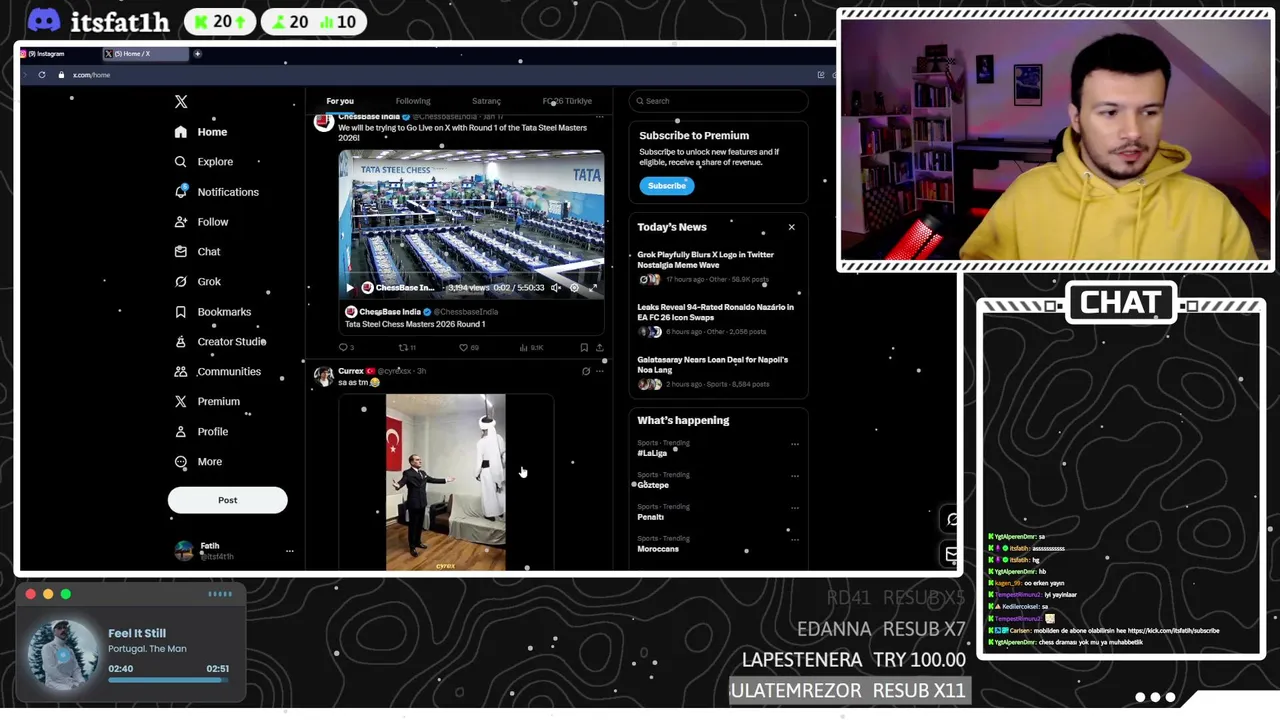Click the Feel It Still album art
This screenshot has height=720, width=1280.
[62, 655]
